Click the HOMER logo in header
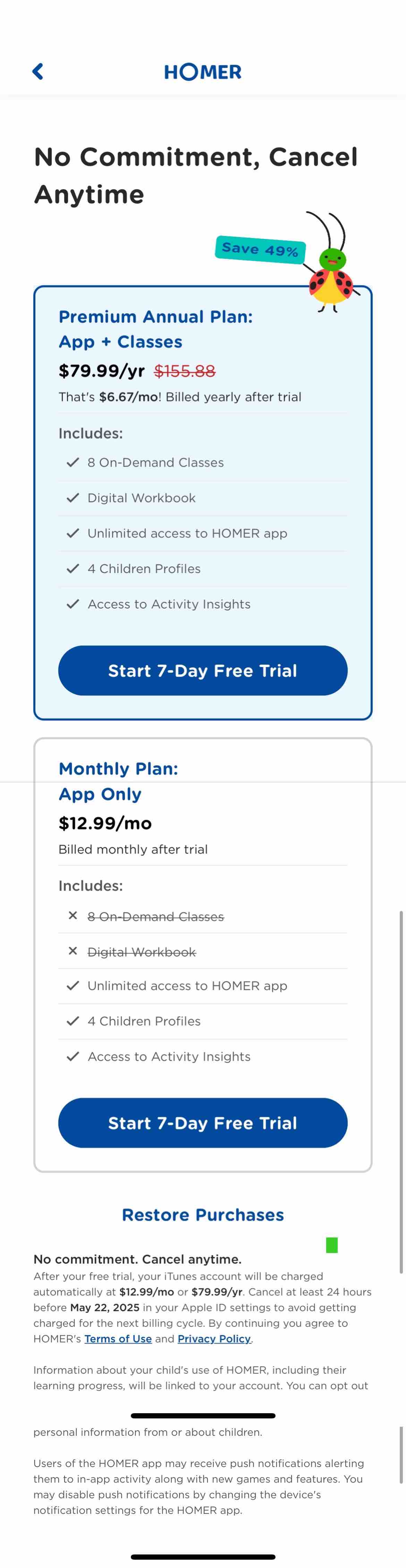406x1568 pixels. (x=203, y=72)
